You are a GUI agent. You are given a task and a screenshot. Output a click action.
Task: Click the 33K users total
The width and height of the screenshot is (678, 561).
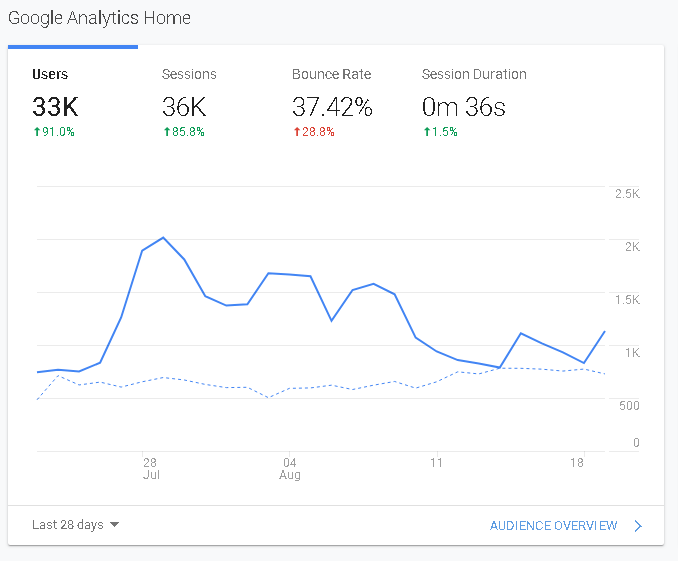tap(55, 107)
